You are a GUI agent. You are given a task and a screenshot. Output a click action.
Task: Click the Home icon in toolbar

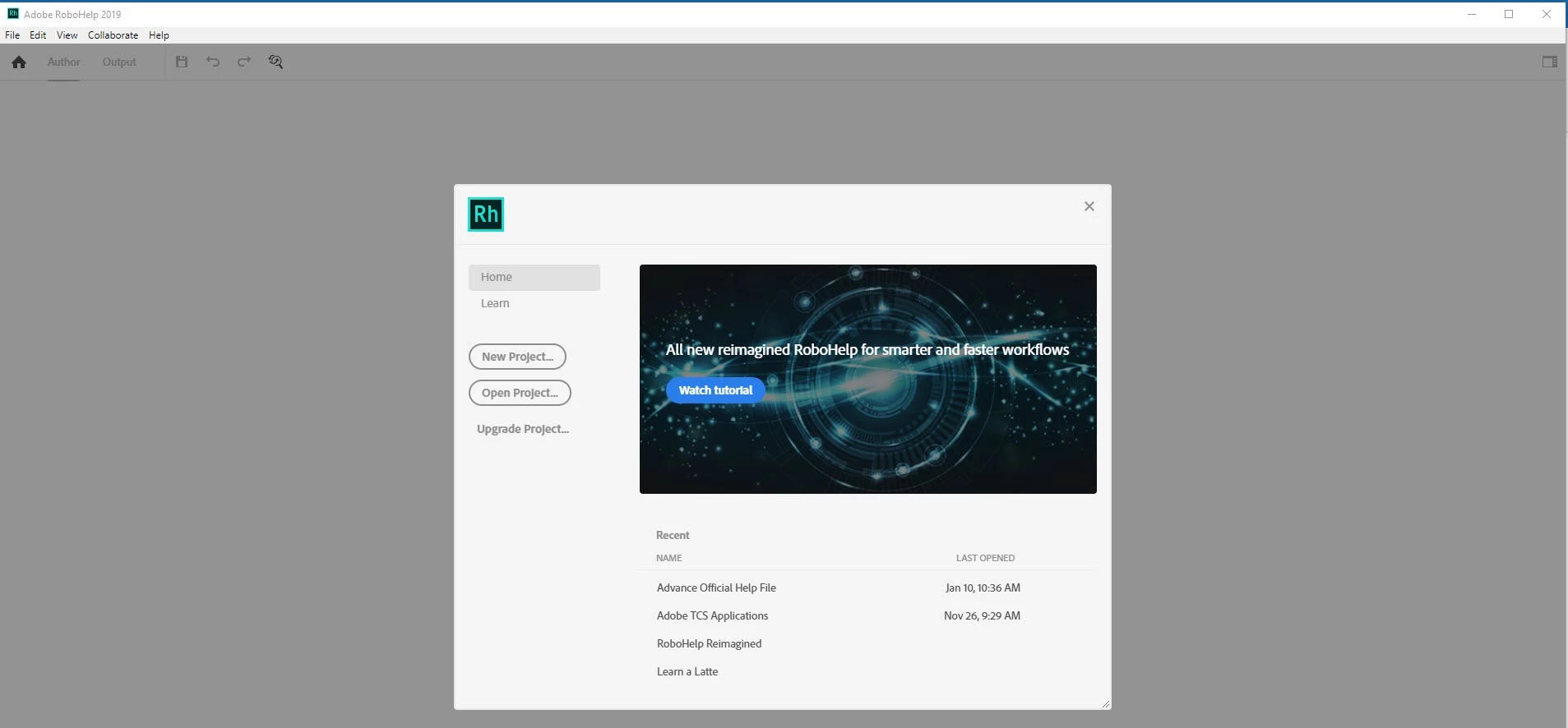[19, 62]
